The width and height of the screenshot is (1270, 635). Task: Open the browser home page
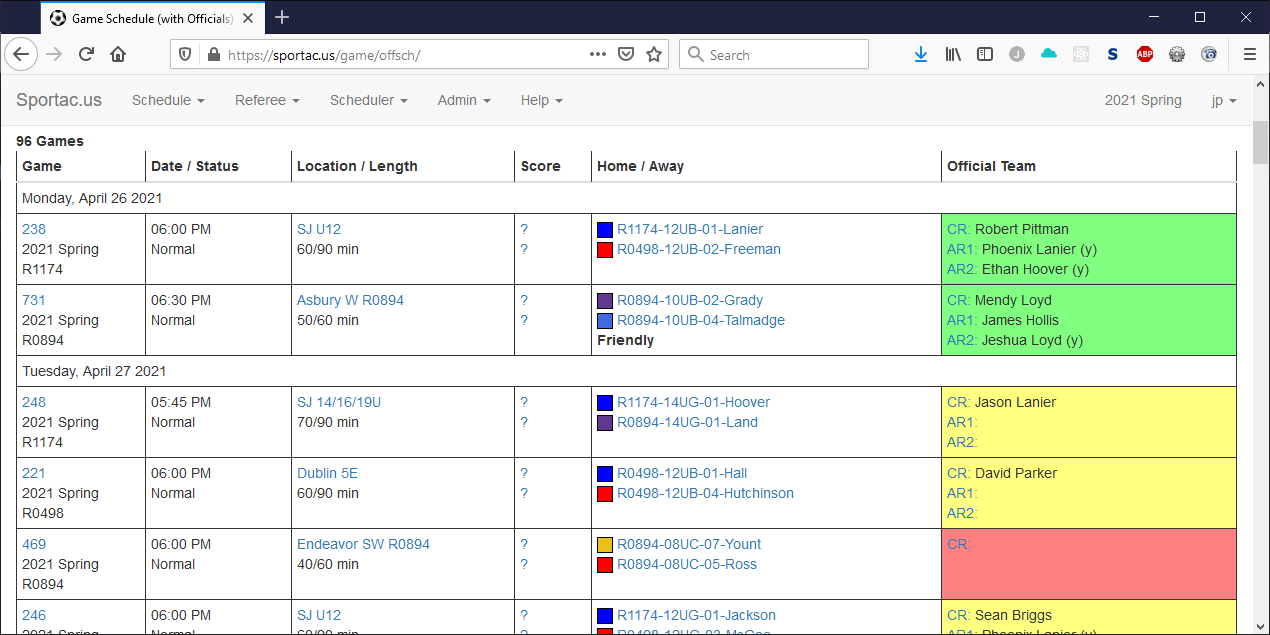point(118,55)
